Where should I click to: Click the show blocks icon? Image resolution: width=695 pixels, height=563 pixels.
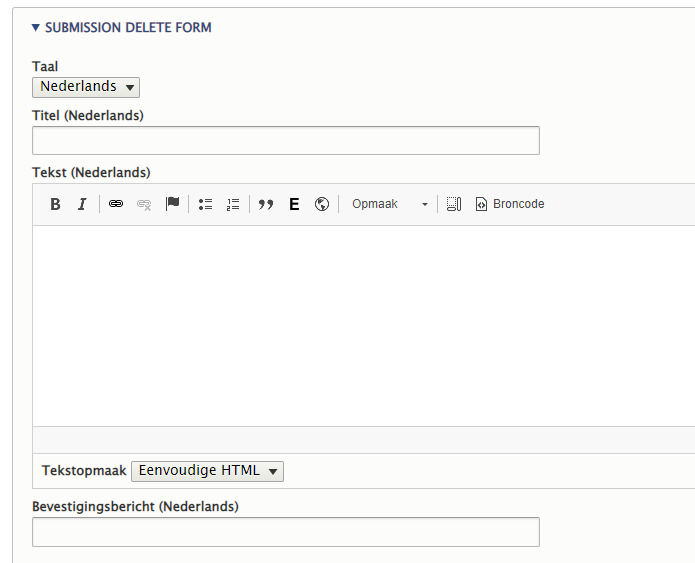coord(454,204)
